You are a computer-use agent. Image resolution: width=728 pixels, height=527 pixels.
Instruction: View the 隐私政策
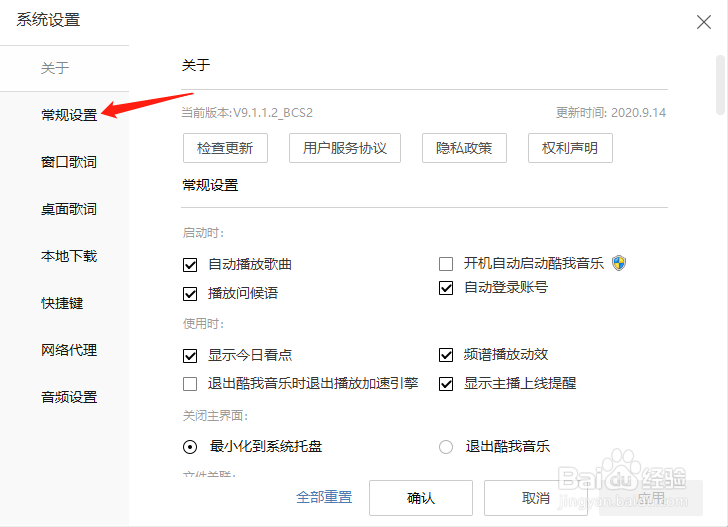464,148
